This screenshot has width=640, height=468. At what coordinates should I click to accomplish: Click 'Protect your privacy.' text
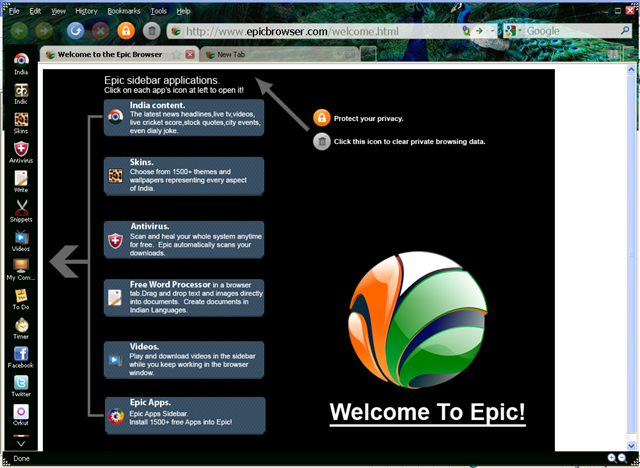coord(369,119)
